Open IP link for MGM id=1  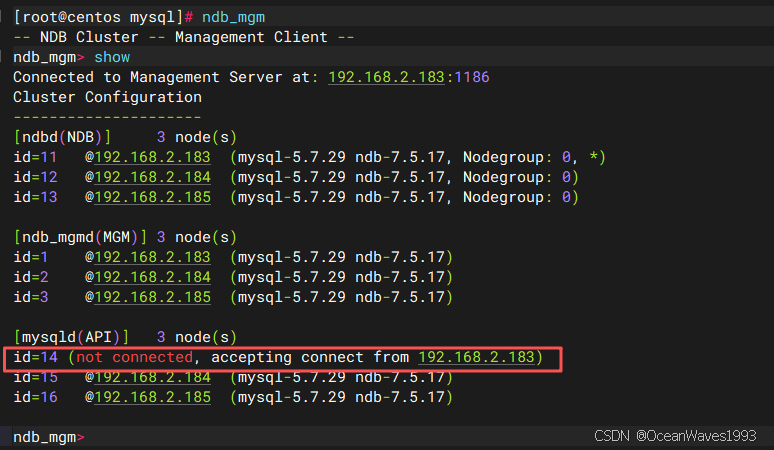(x=153, y=257)
